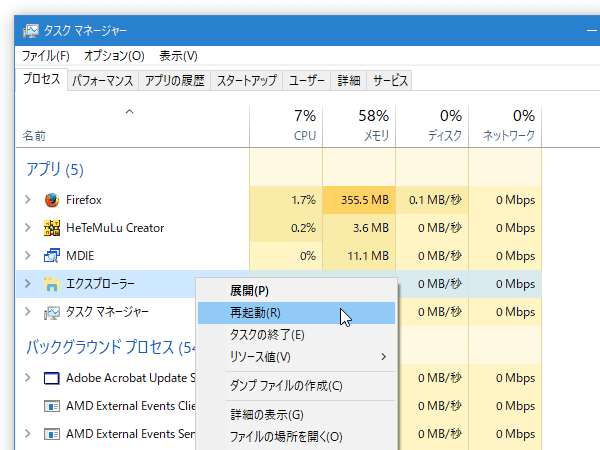
Task: Open the オプション(O) menu
Action: point(114,56)
